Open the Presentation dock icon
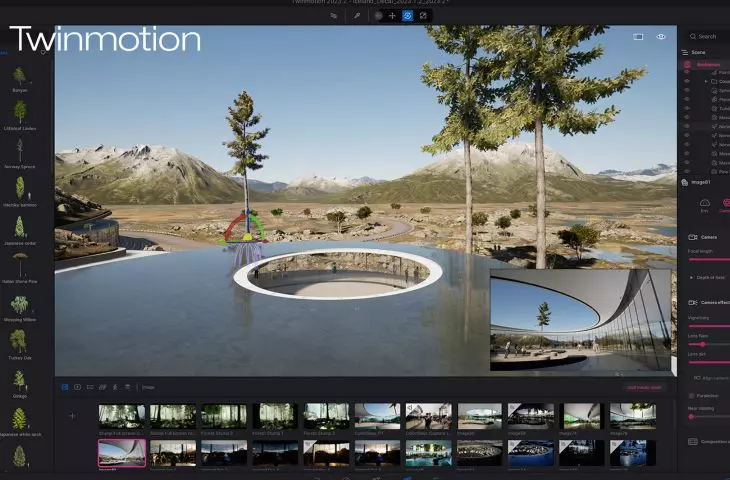 pos(127,387)
